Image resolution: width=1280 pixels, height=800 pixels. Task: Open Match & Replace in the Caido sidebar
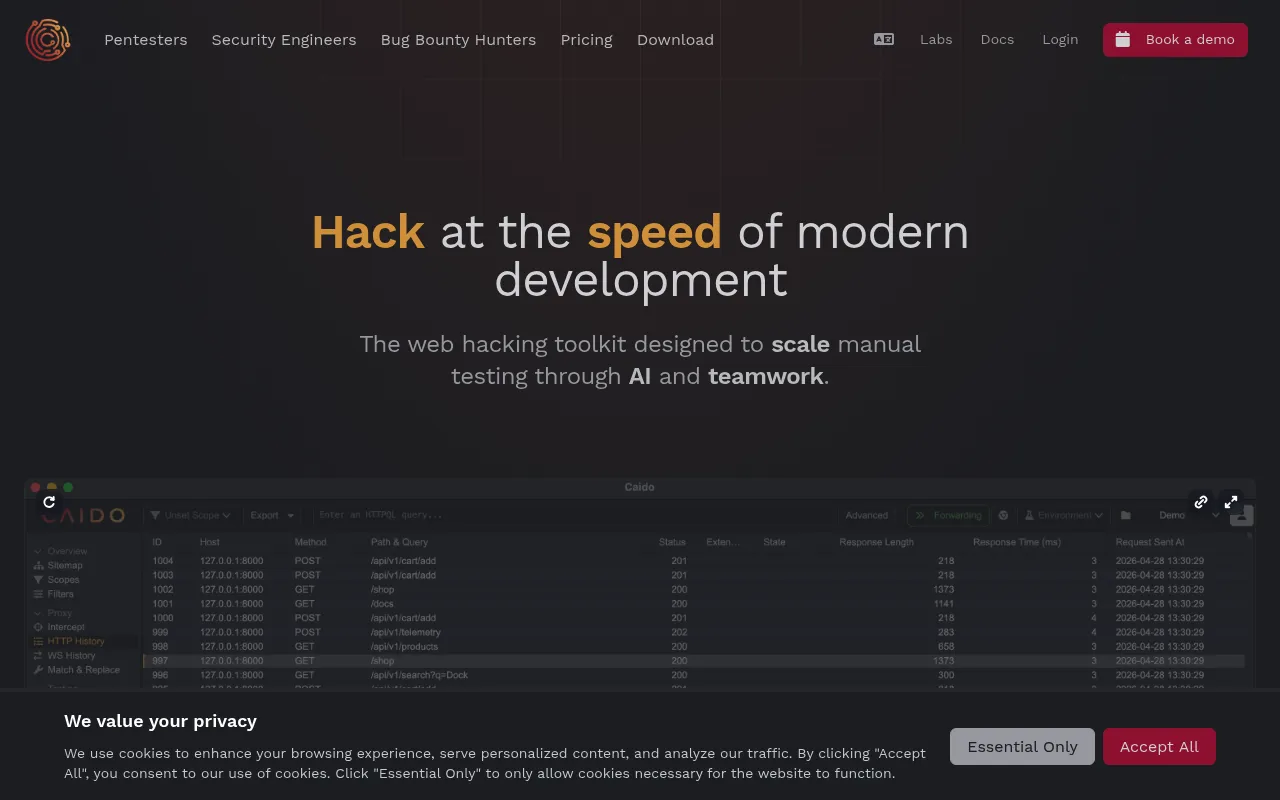(76, 670)
